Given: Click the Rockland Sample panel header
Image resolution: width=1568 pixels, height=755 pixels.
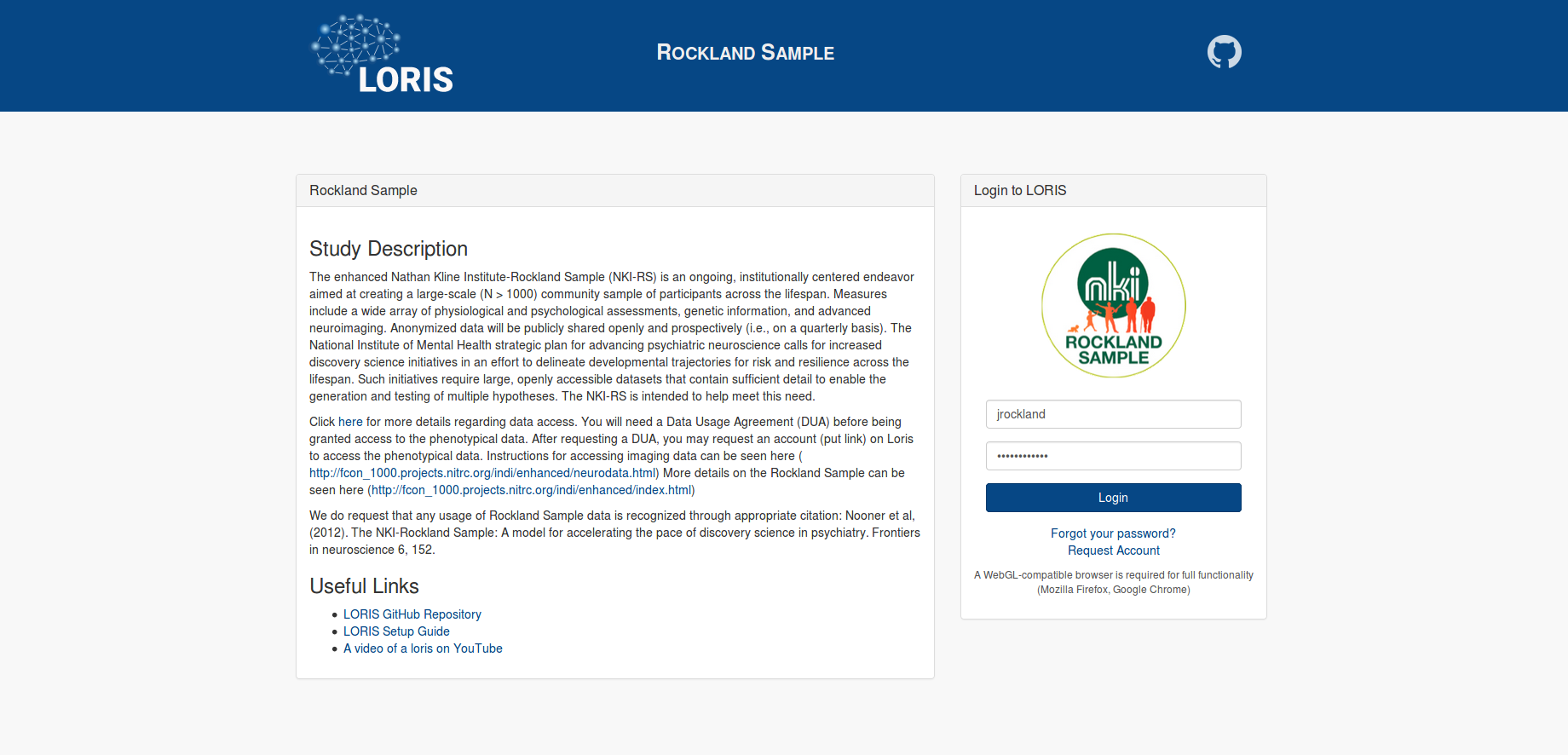Looking at the screenshot, I should click(x=363, y=191).
